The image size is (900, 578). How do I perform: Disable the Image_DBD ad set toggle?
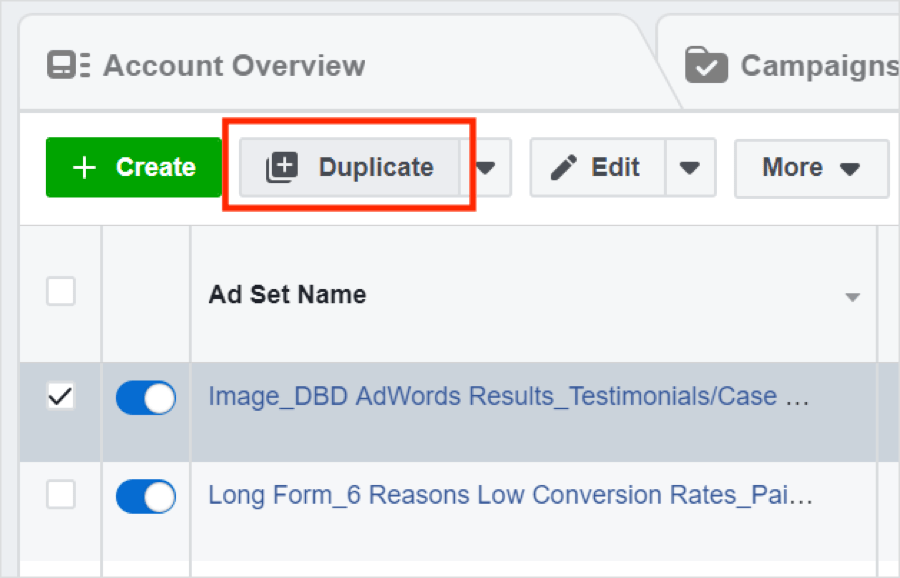[145, 397]
